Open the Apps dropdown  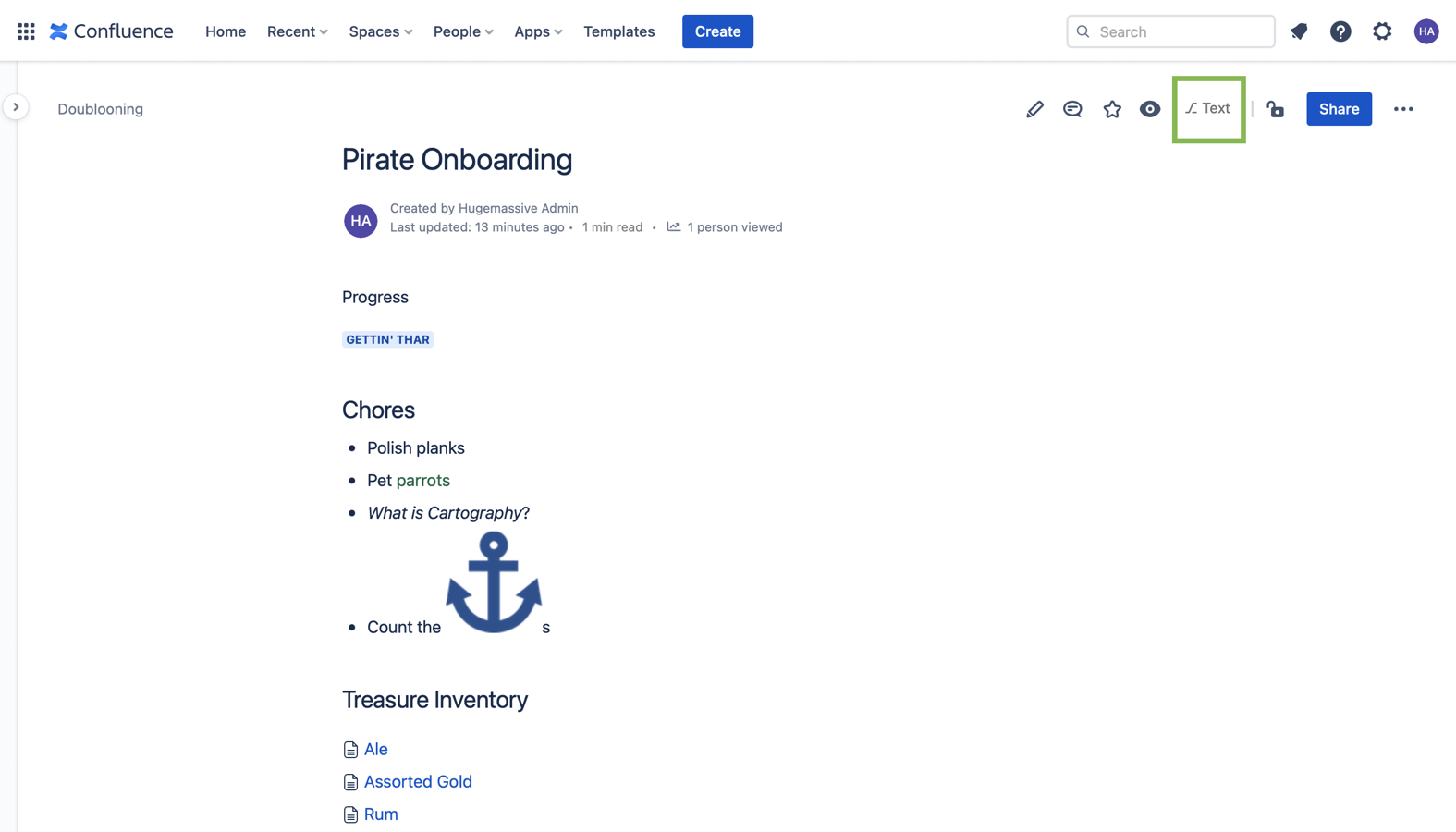pos(538,31)
